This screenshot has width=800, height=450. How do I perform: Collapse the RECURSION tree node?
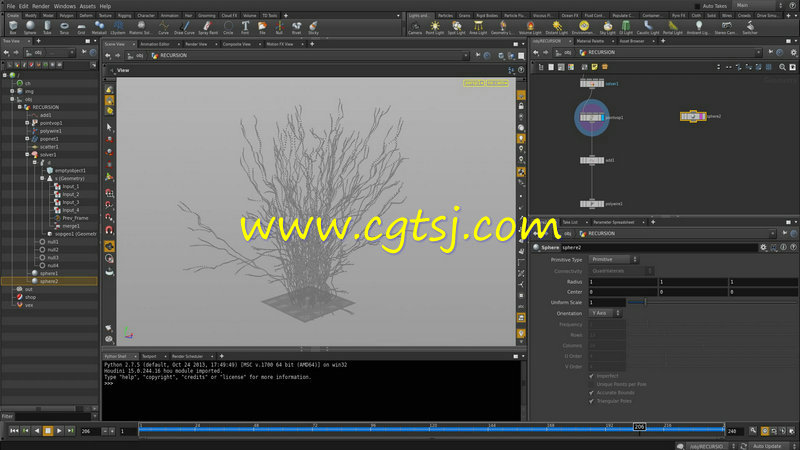pyautogui.click(x=20, y=107)
